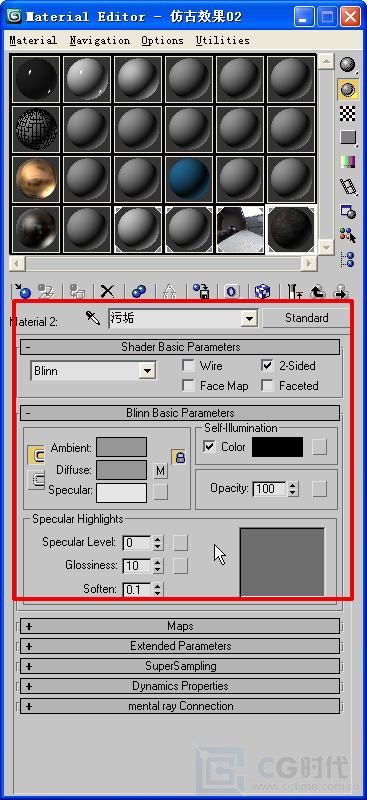This screenshot has height=800, width=367.
Task: Open the material name dropdown arrow
Action: (x=249, y=319)
